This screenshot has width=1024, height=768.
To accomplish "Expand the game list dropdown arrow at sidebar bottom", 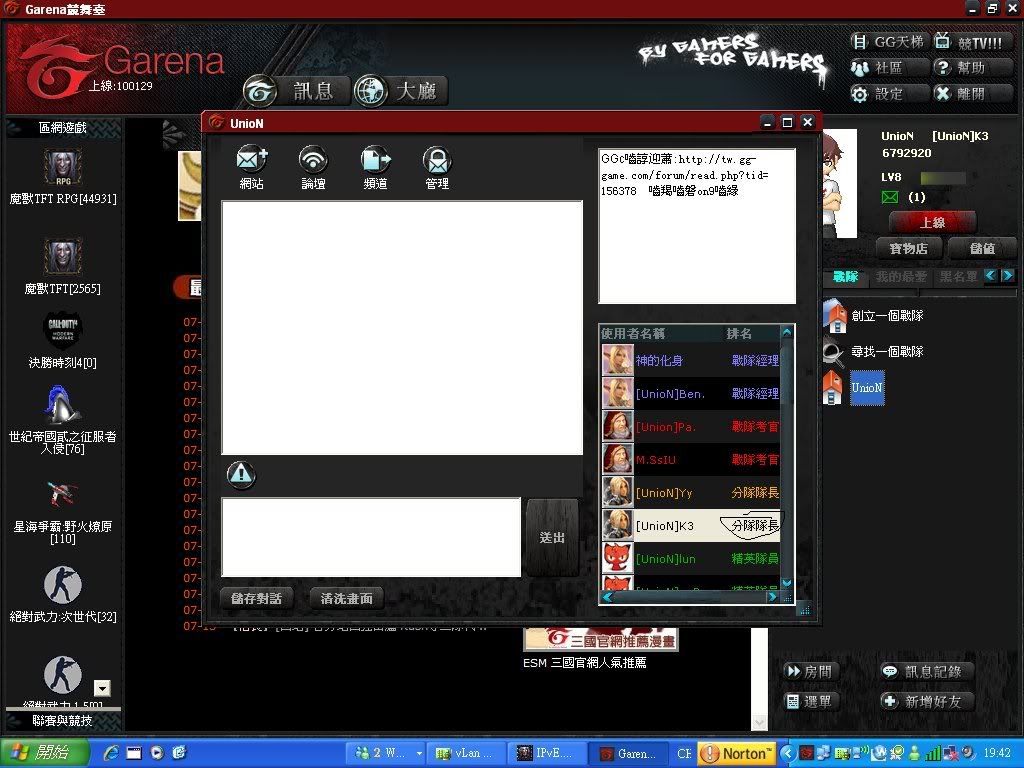I will [x=102, y=688].
